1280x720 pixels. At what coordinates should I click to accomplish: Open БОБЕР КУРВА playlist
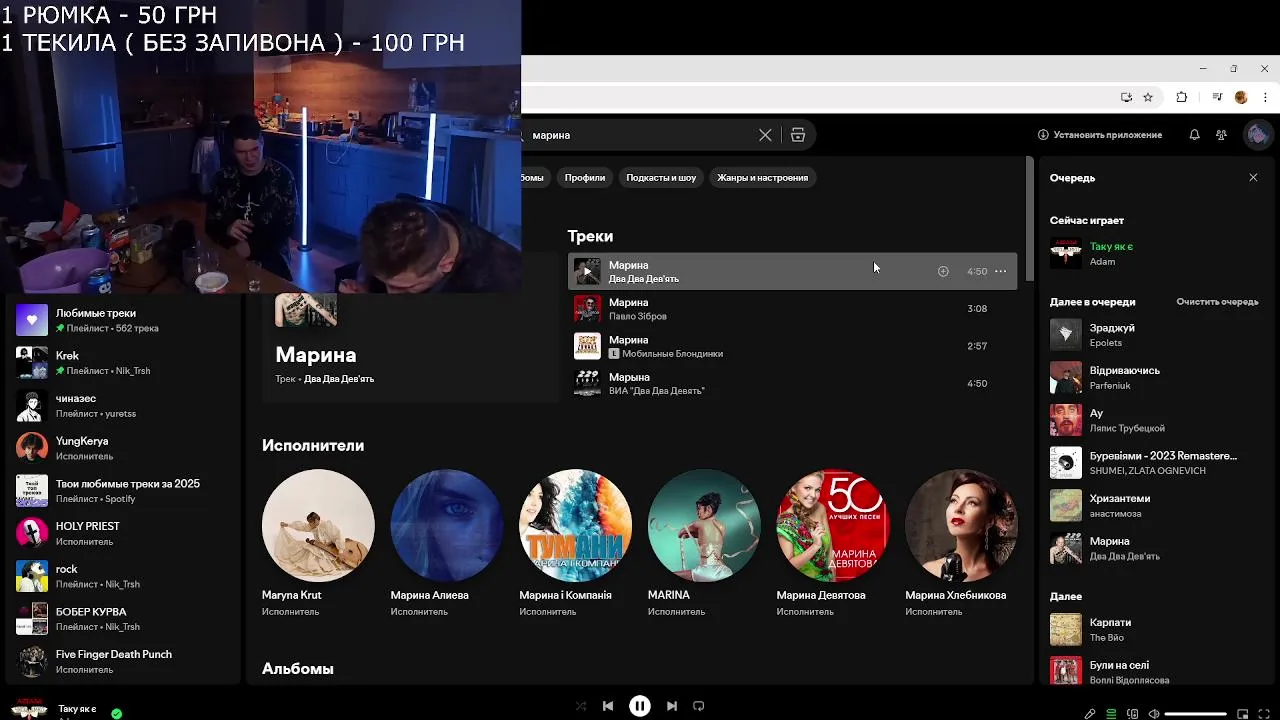point(123,619)
